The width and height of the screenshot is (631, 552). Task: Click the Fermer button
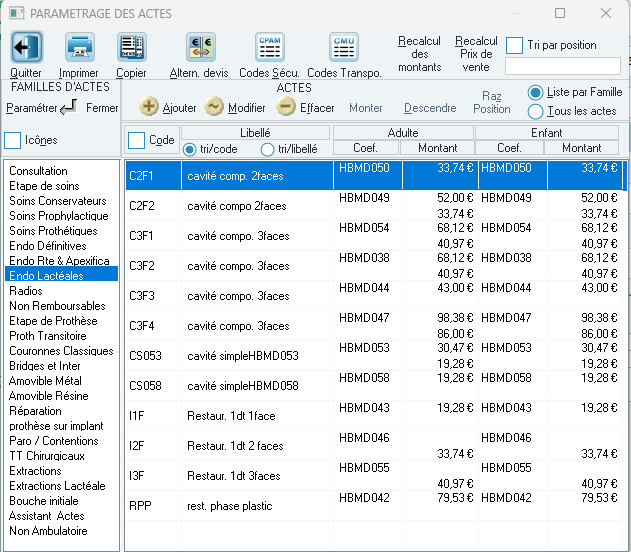[102, 108]
